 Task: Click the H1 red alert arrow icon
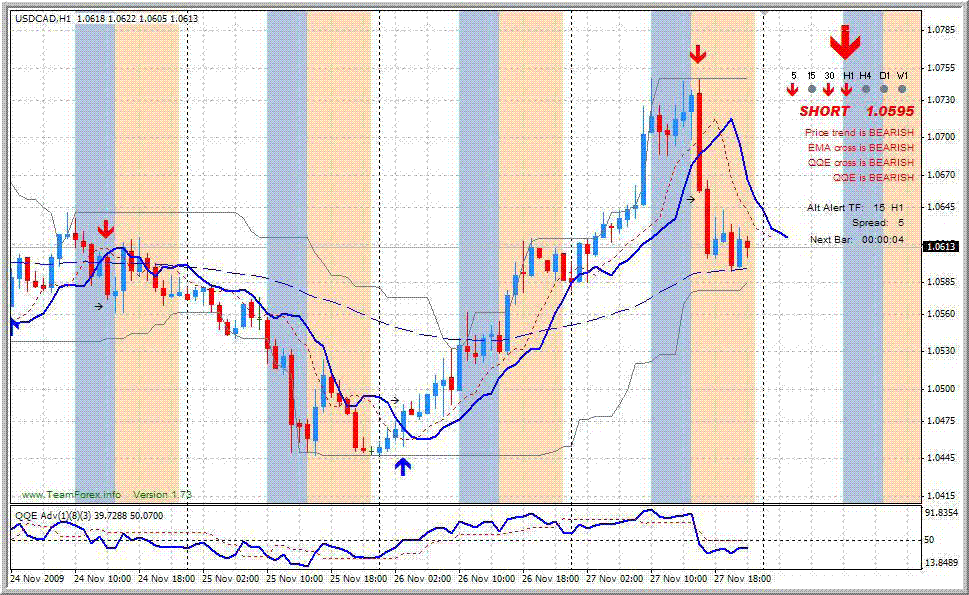coord(846,89)
